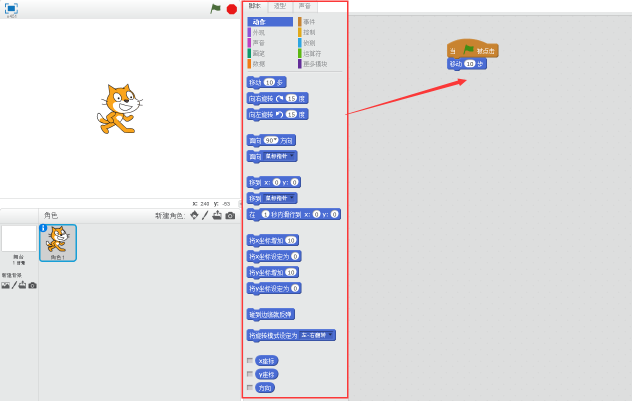Enable the 方向 reporter checkbox
The image size is (632, 401).
click(250, 387)
